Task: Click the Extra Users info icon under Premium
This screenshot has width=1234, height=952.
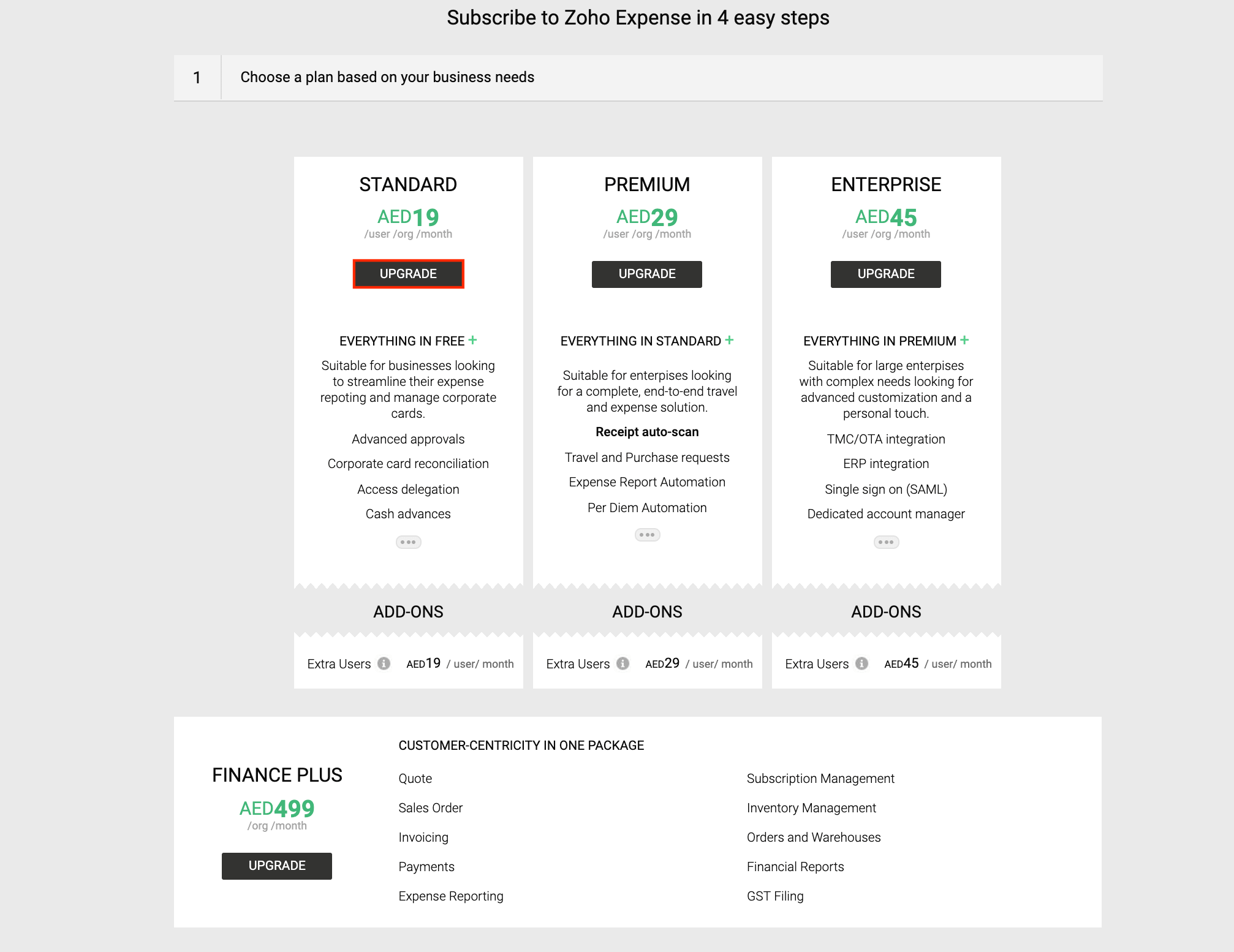Action: (623, 663)
